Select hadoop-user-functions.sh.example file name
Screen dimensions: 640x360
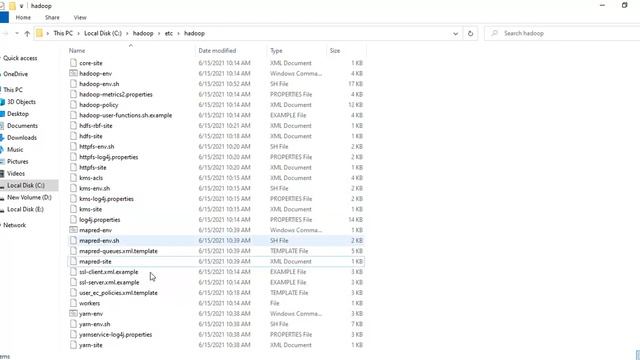[x=126, y=115]
